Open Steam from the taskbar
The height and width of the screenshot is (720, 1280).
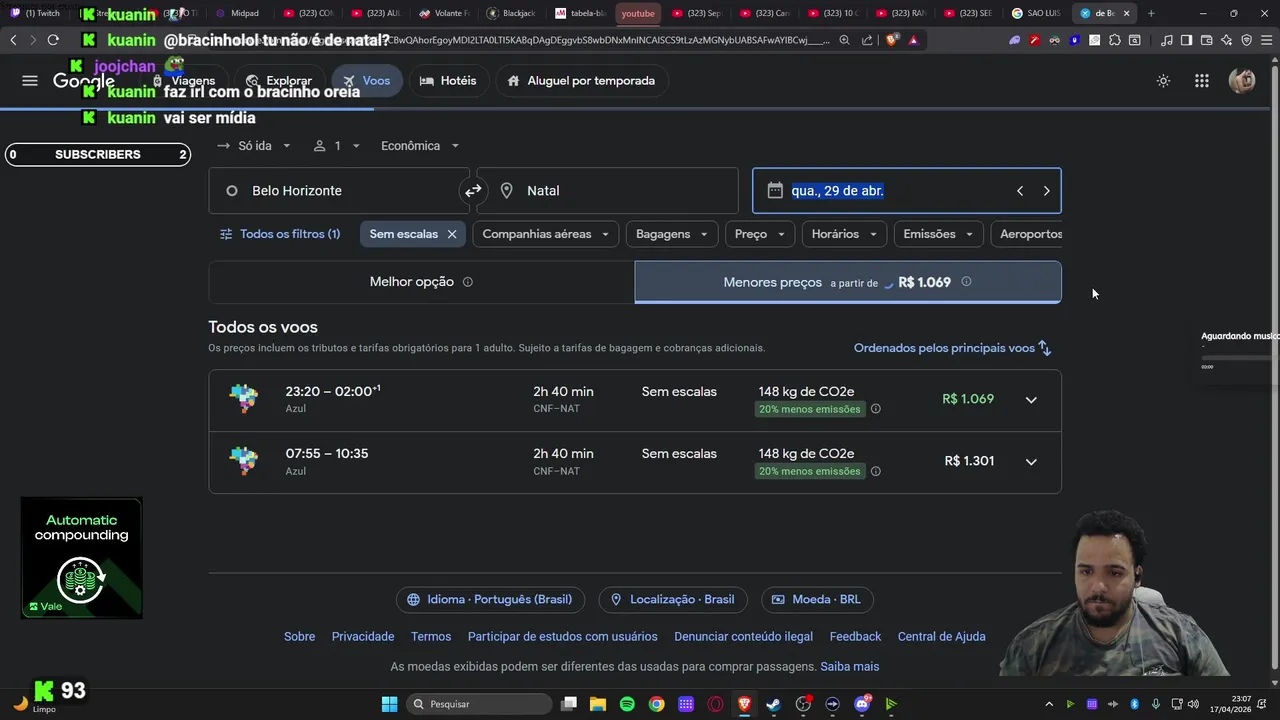tap(773, 704)
